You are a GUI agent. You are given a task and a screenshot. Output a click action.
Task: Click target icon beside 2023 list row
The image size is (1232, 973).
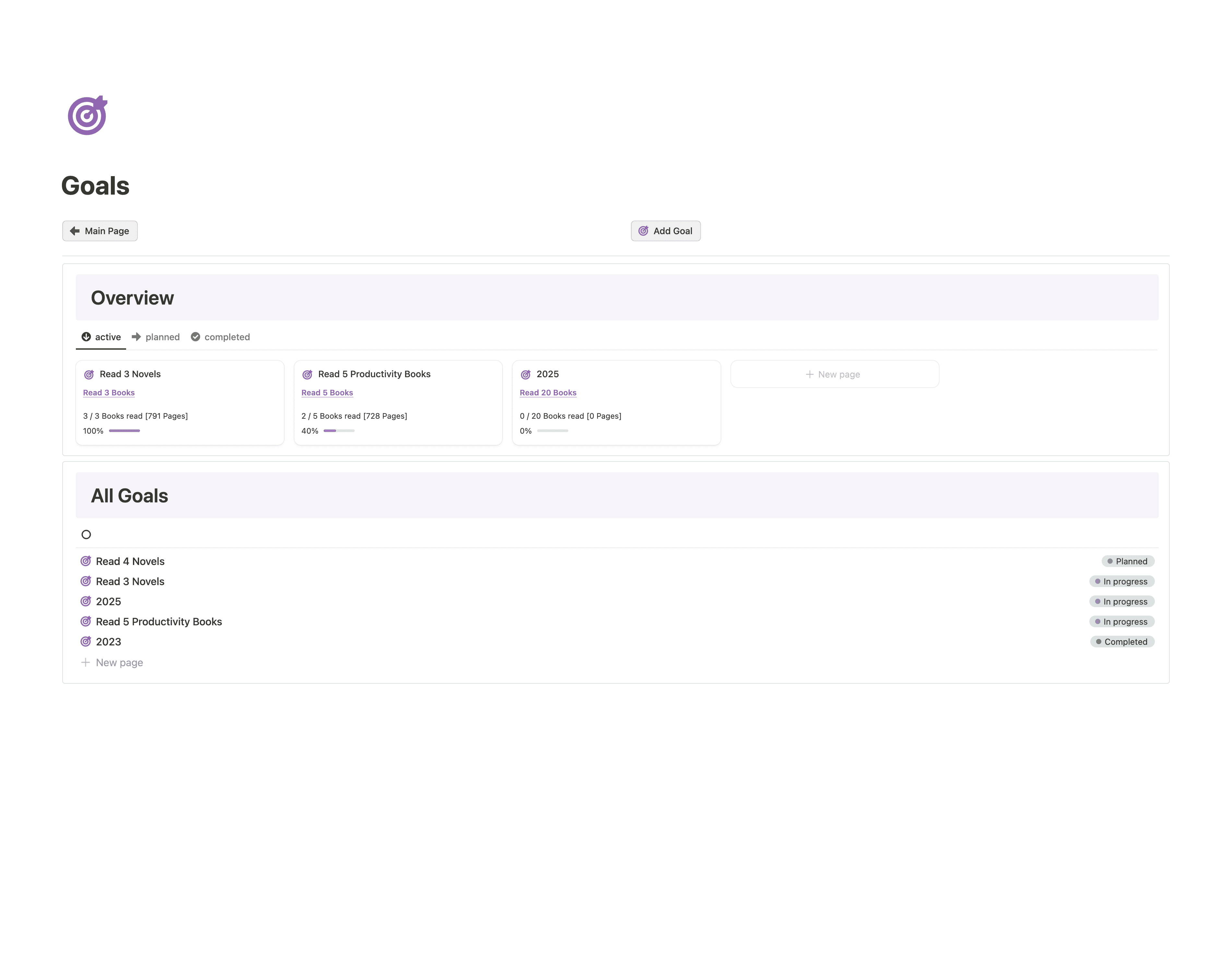coord(86,642)
